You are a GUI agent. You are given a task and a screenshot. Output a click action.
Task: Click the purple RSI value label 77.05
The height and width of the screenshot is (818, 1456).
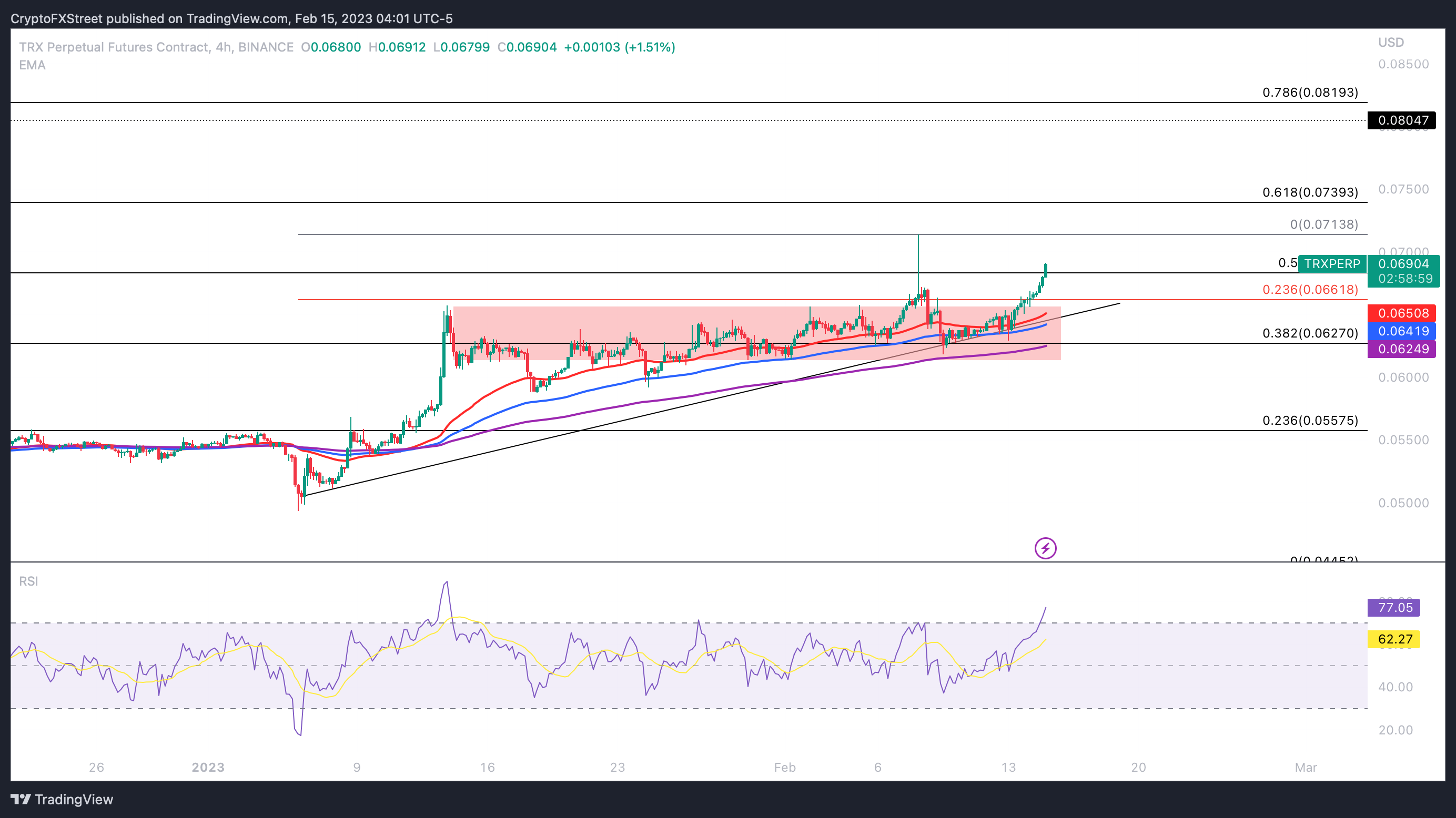click(x=1394, y=608)
